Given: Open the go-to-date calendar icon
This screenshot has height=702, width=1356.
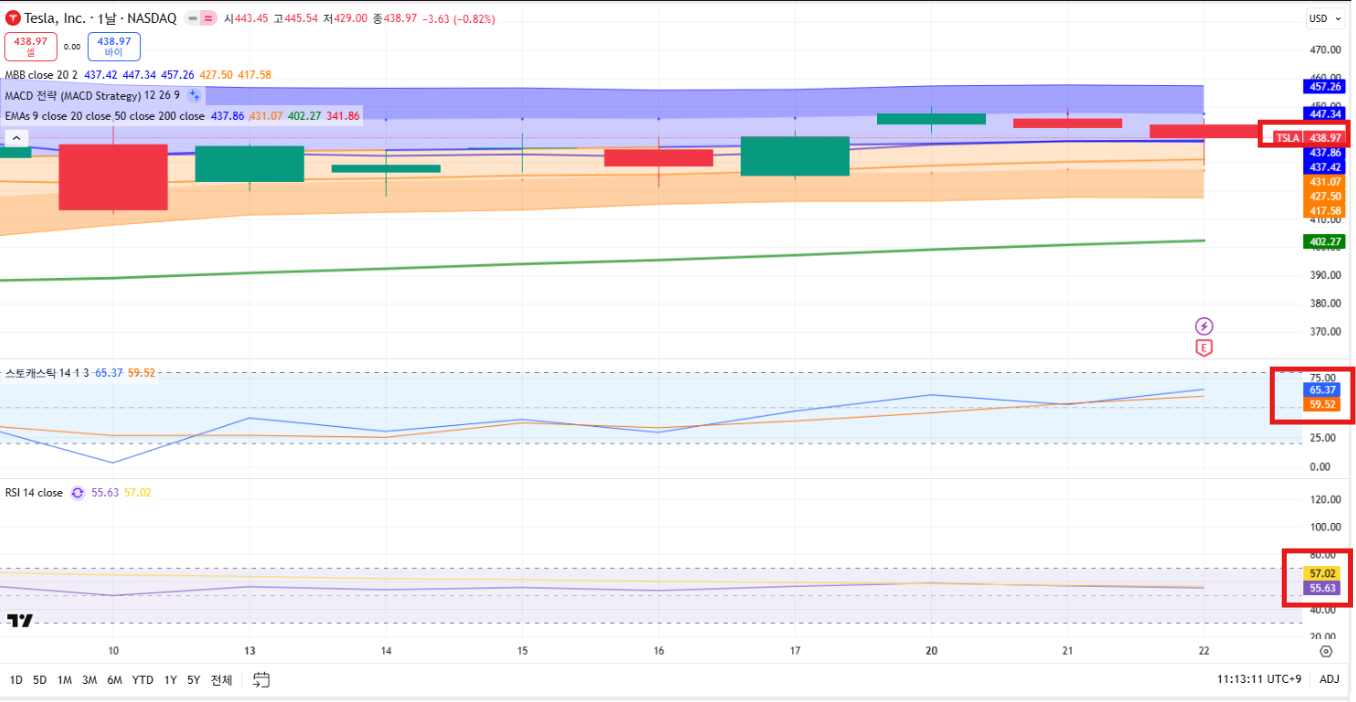Looking at the screenshot, I should point(261,680).
